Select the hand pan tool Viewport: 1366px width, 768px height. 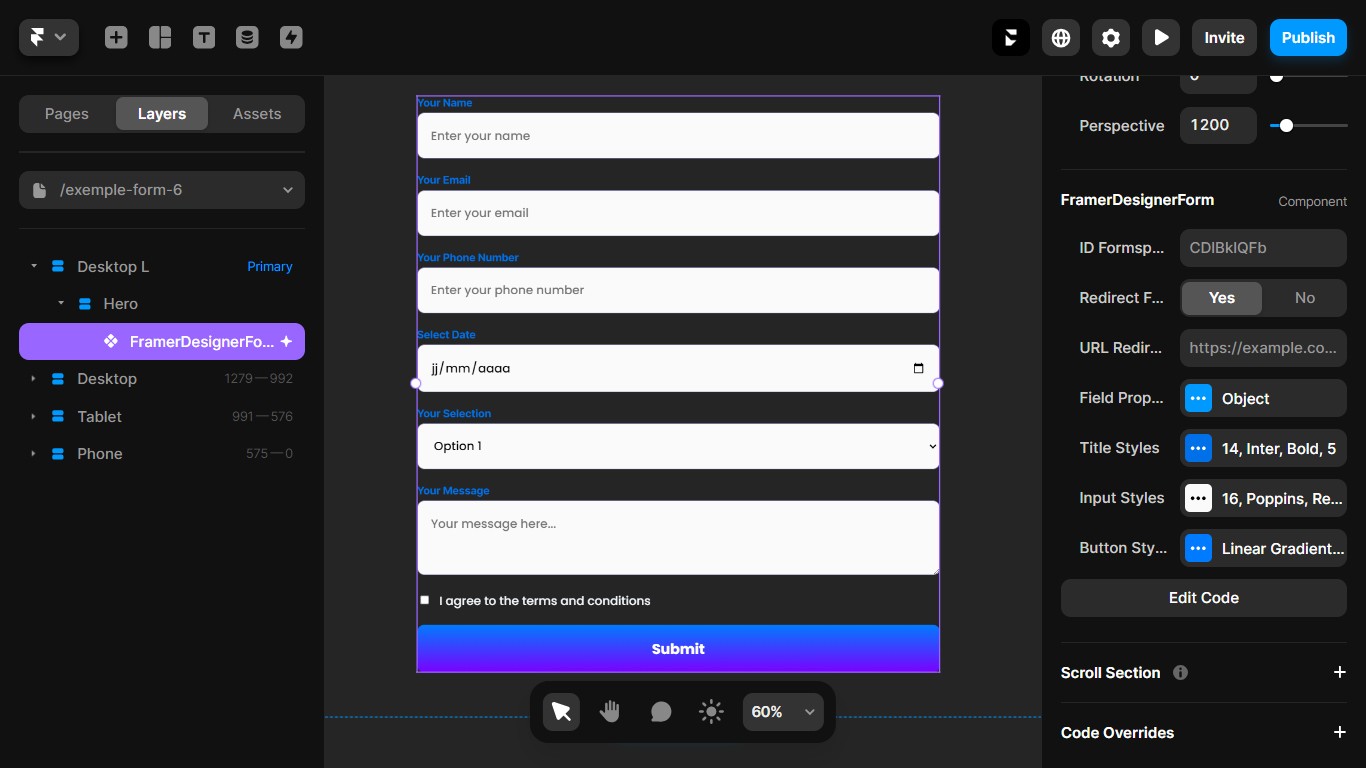[x=610, y=711]
